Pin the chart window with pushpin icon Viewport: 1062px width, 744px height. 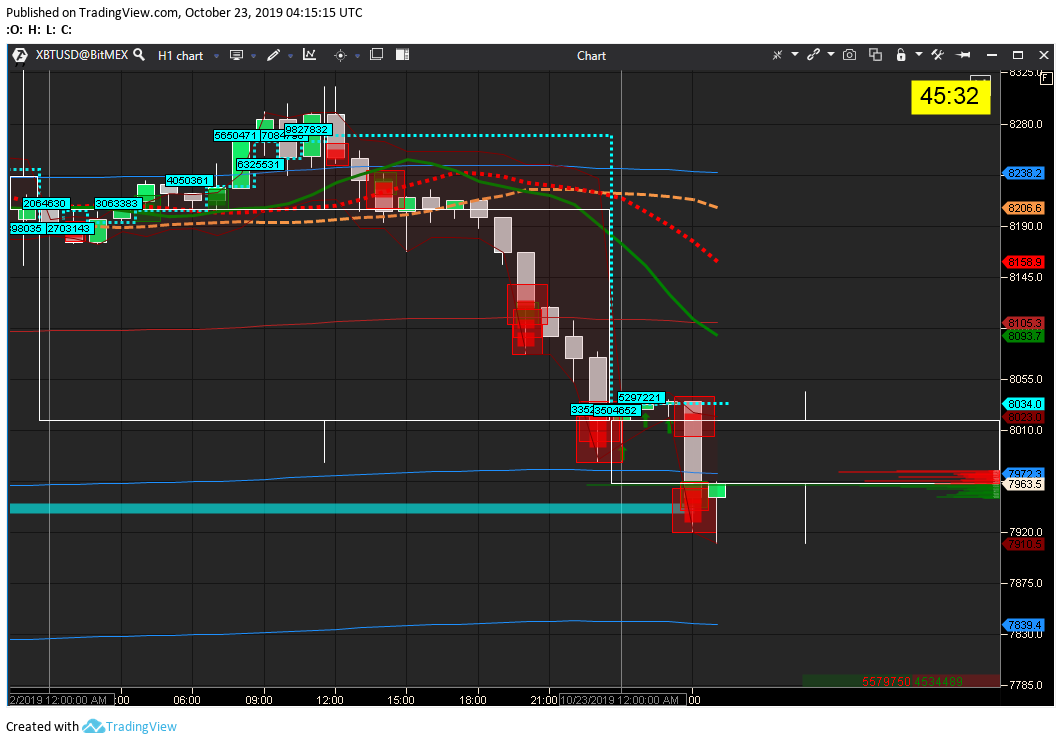[x=963, y=55]
